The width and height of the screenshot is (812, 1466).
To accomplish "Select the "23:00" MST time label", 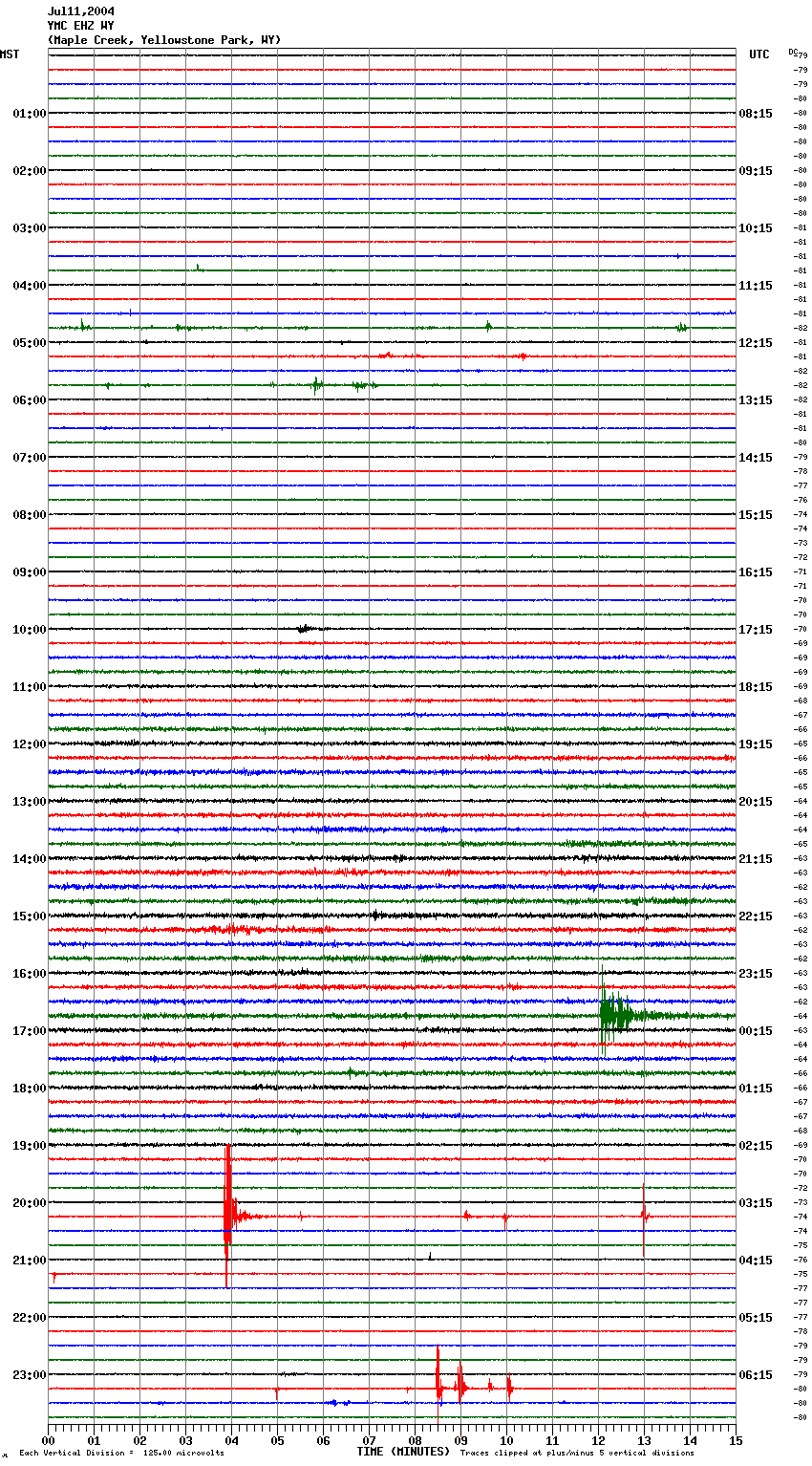I will (x=30, y=1375).
